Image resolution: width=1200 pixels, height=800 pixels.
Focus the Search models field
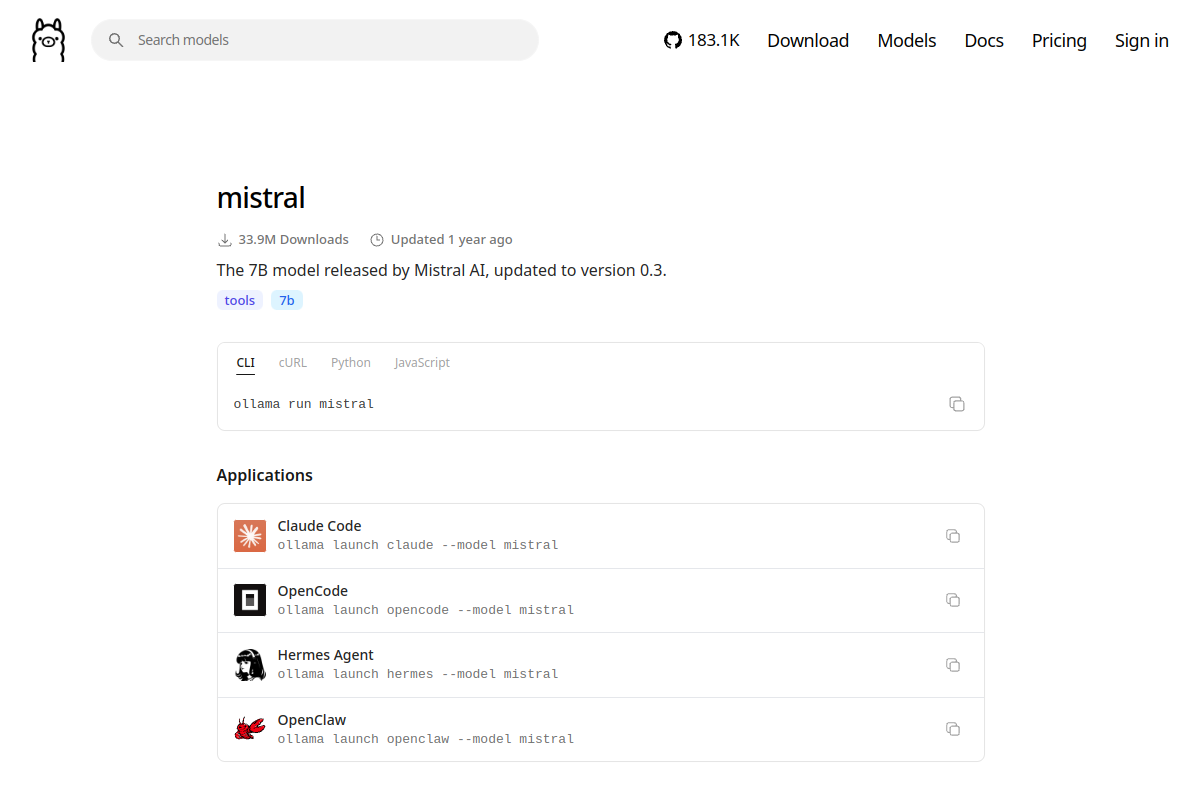[315, 40]
